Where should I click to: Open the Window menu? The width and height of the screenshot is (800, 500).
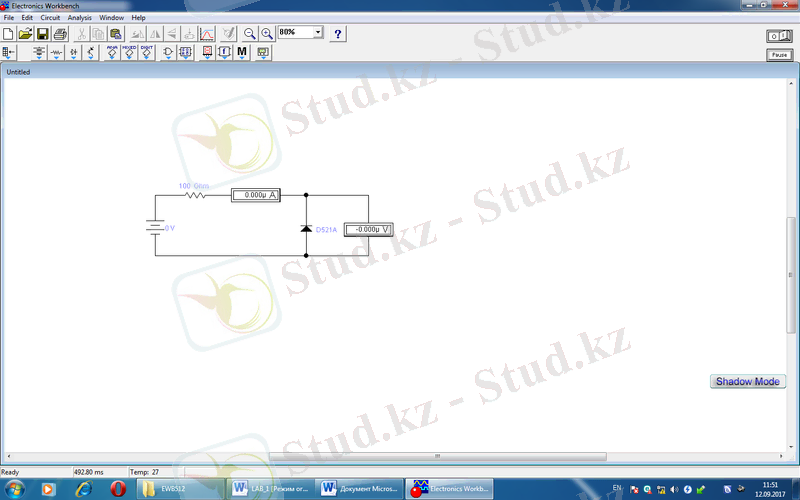[111, 17]
